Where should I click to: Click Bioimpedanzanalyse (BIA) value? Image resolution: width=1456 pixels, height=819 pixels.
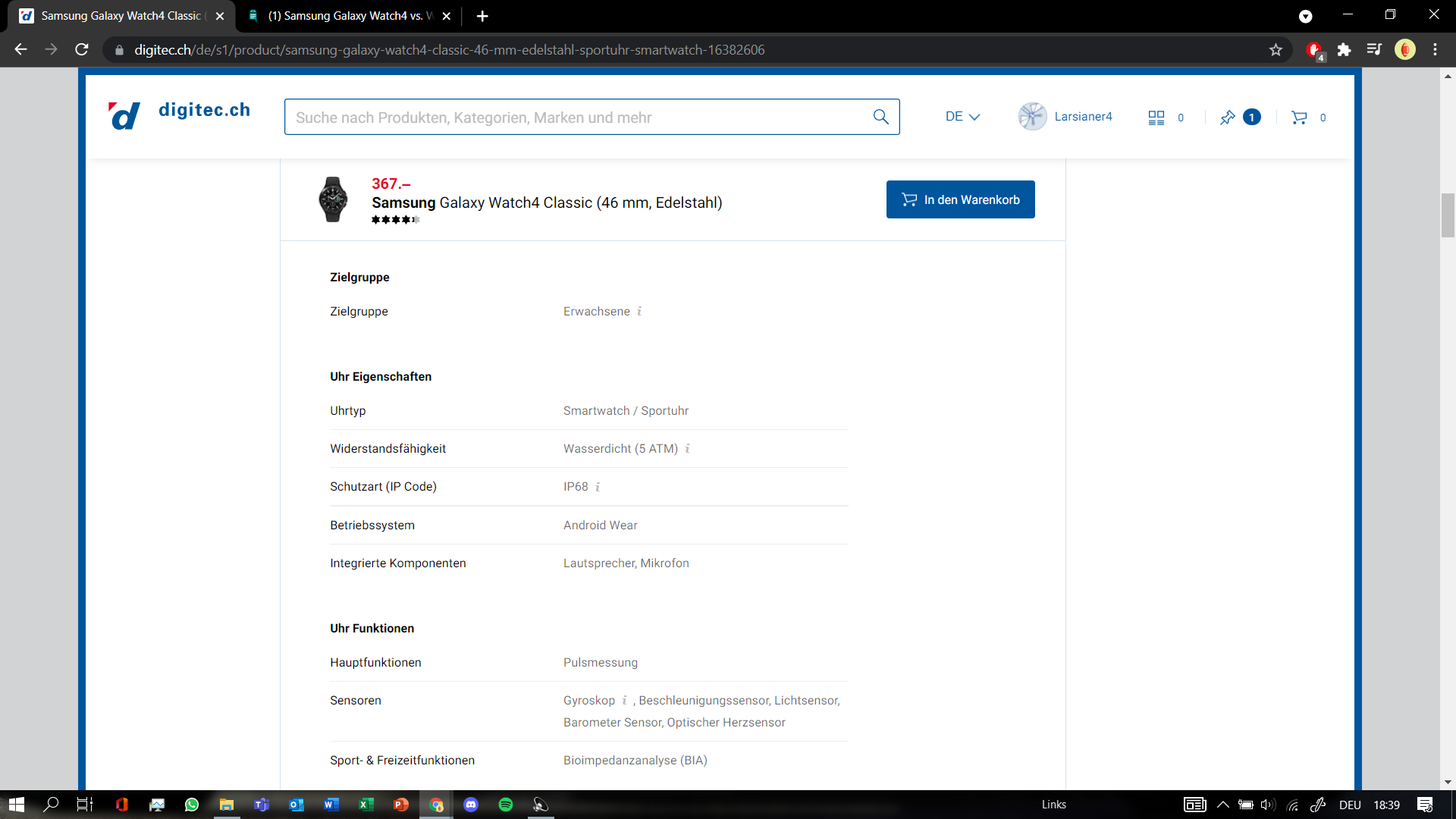(635, 761)
